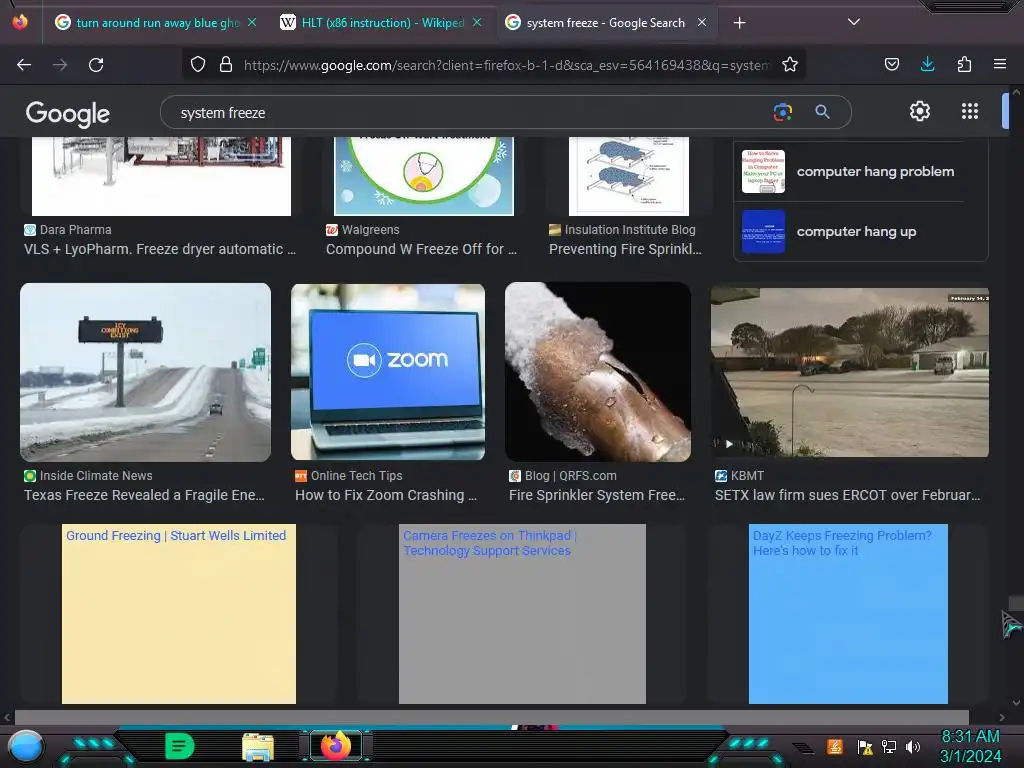Open the network tray icon
1024x768 pixels.
[x=889, y=746]
